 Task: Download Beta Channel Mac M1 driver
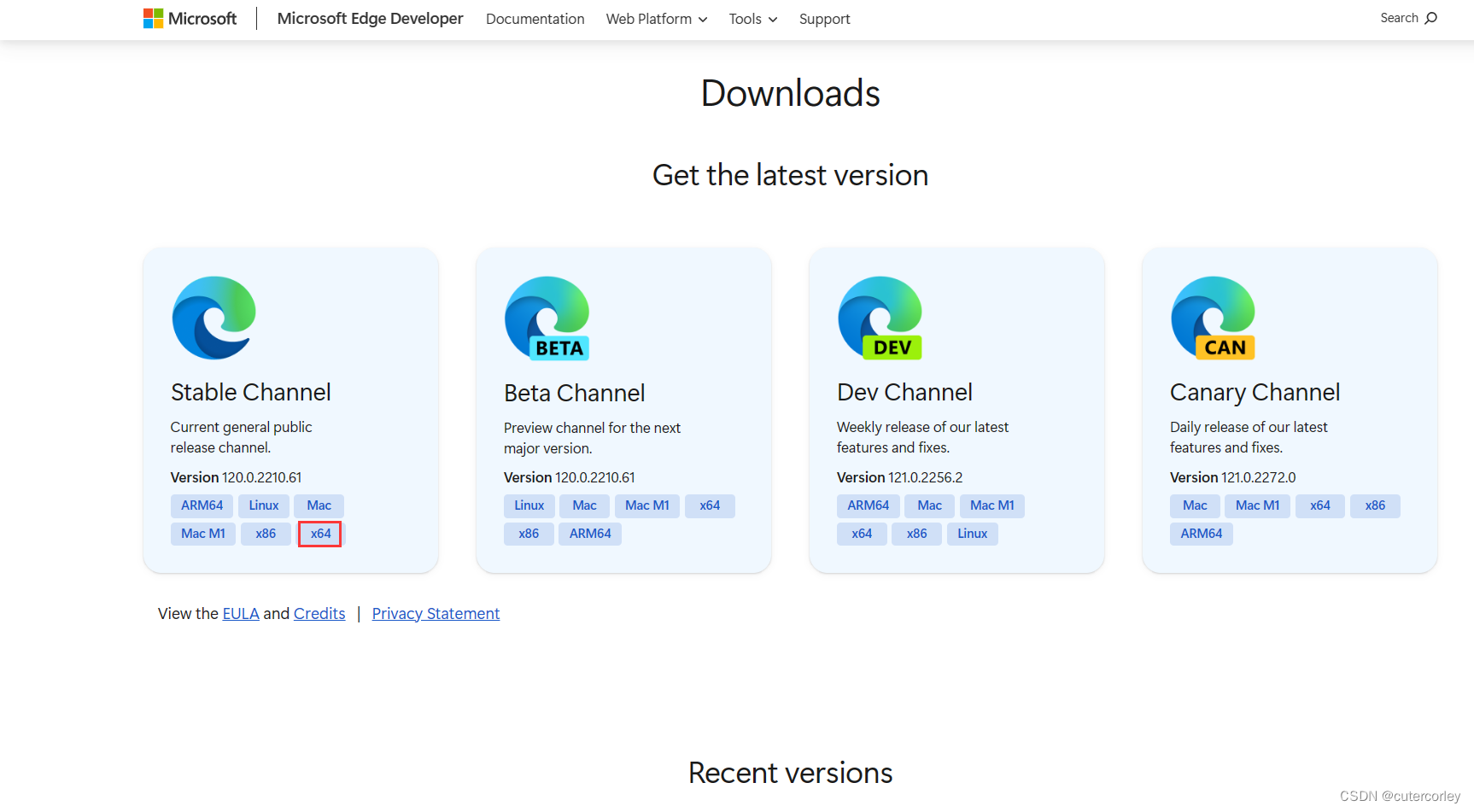(647, 505)
